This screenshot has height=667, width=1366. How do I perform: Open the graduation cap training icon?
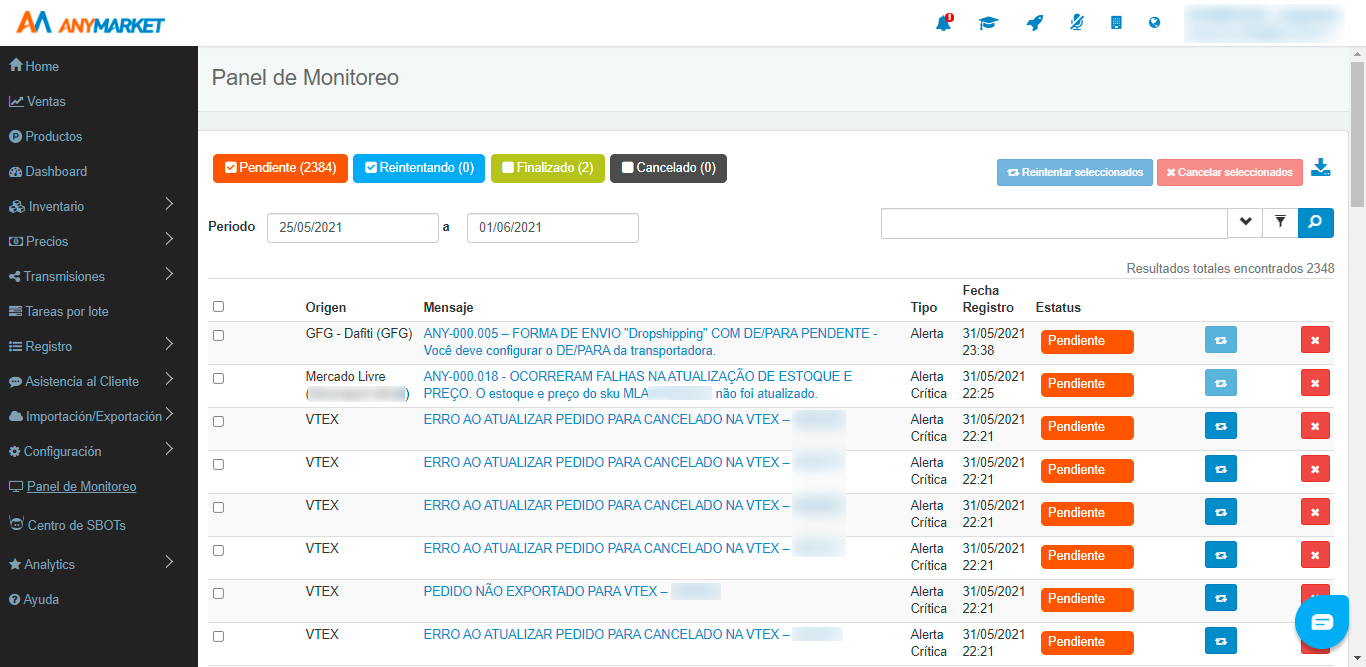click(988, 23)
